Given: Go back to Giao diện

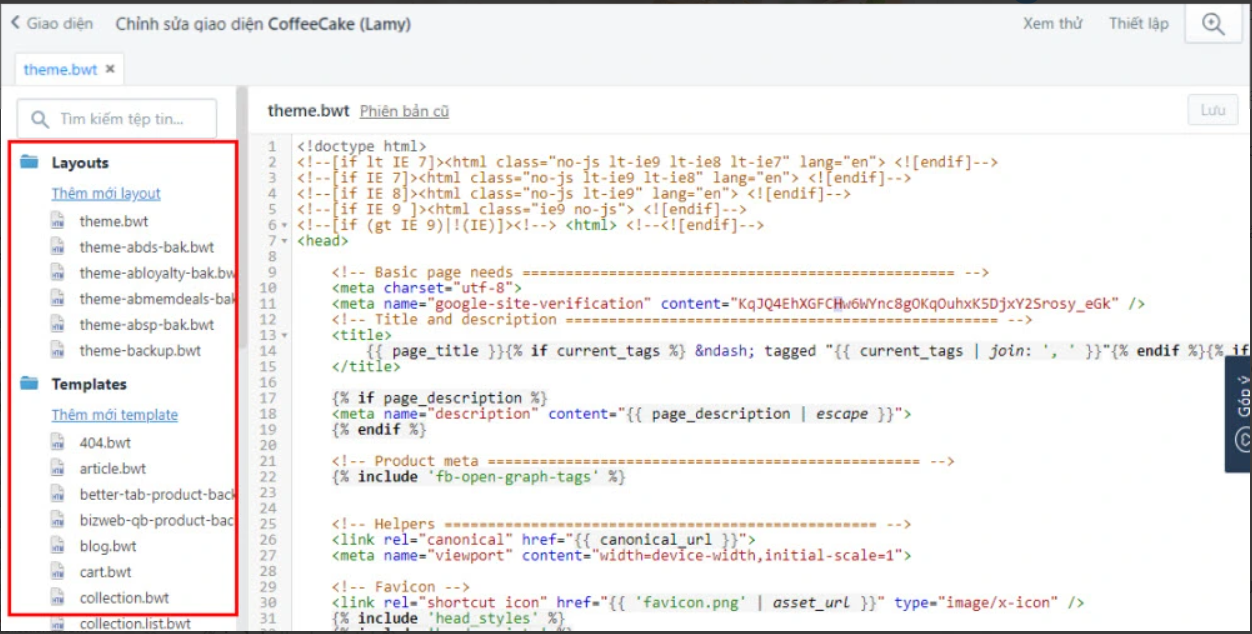Looking at the screenshot, I should click(x=52, y=24).
